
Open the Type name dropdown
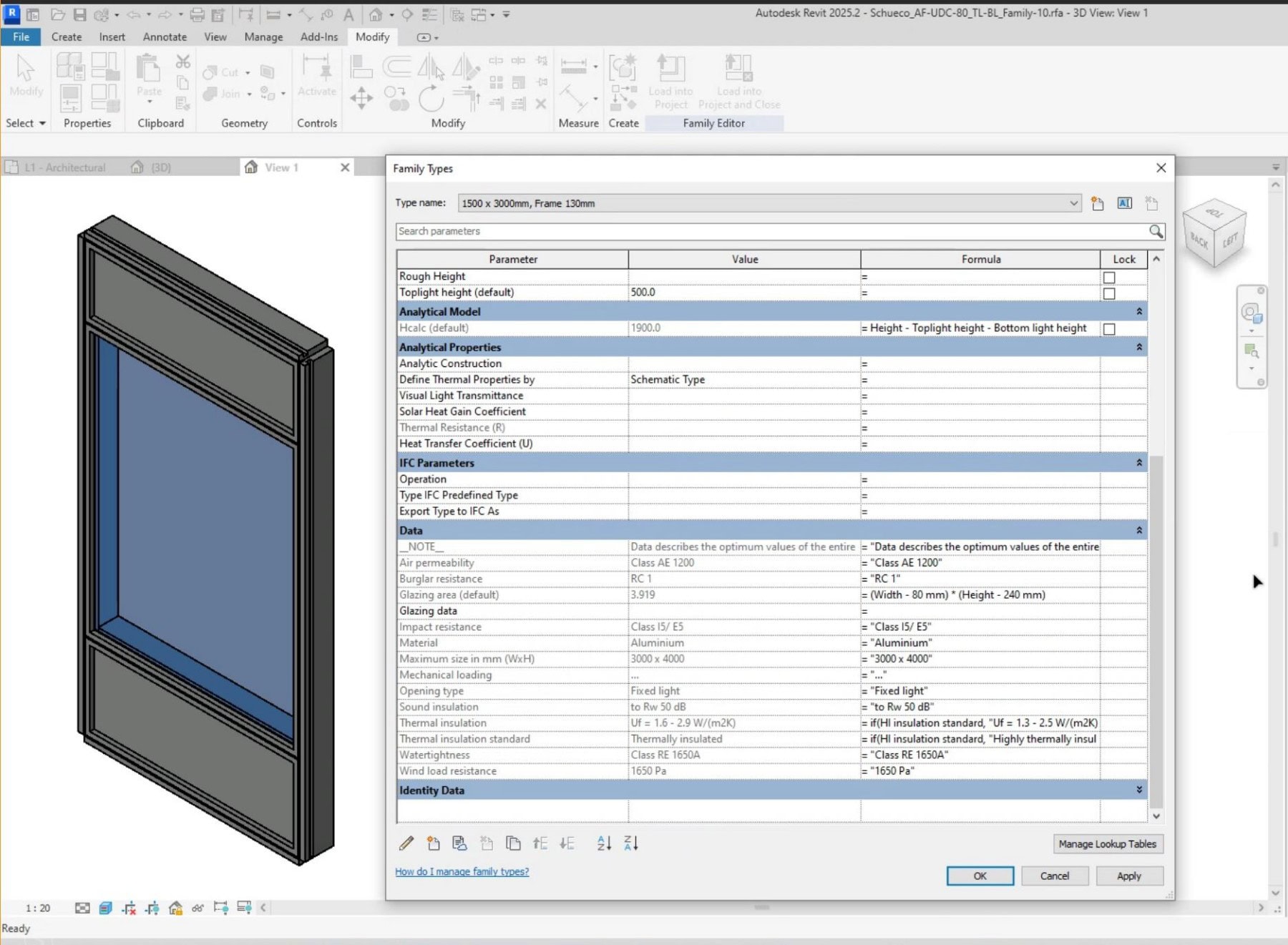pos(1073,203)
